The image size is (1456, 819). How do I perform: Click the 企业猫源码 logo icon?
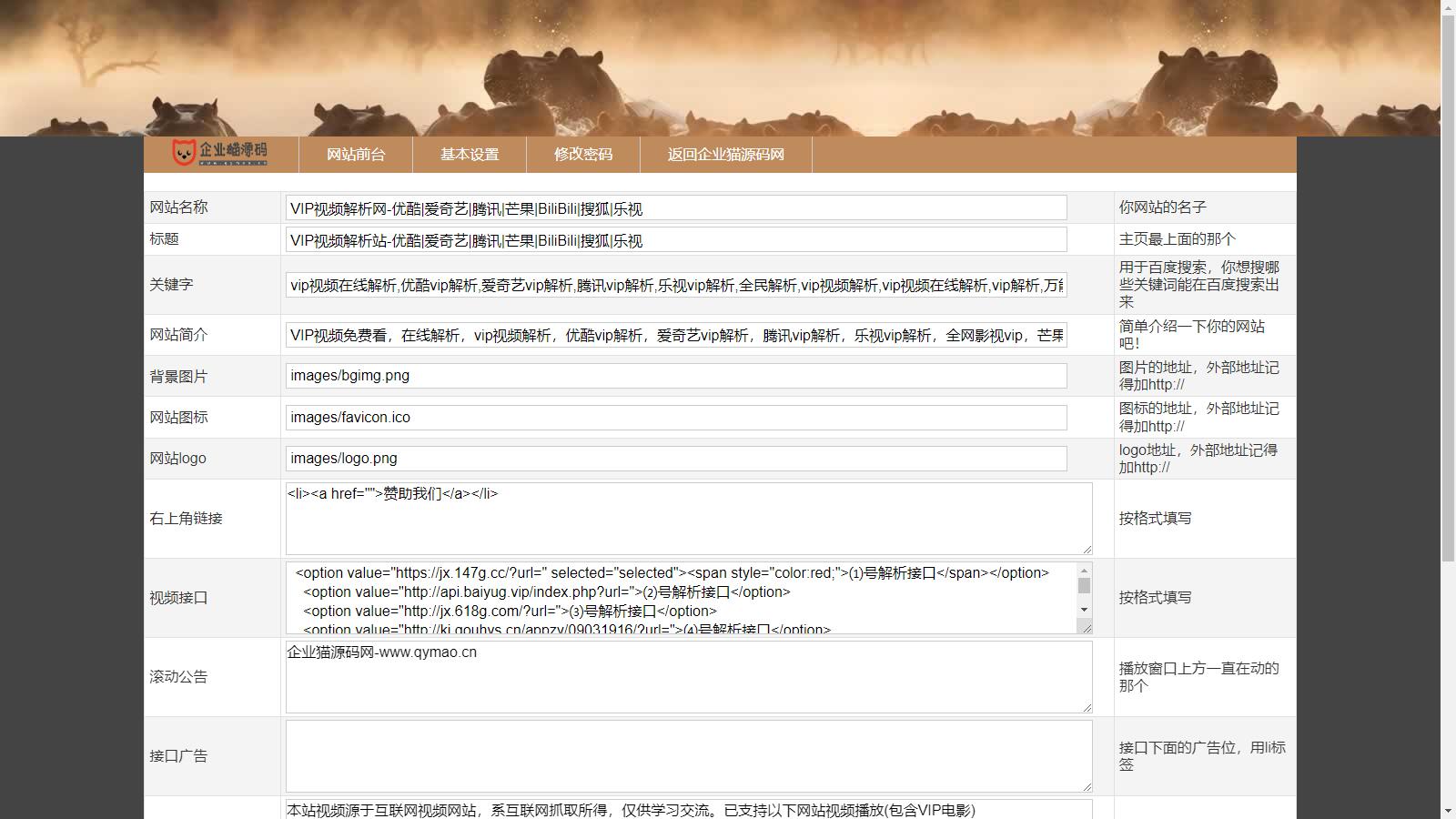coord(220,153)
